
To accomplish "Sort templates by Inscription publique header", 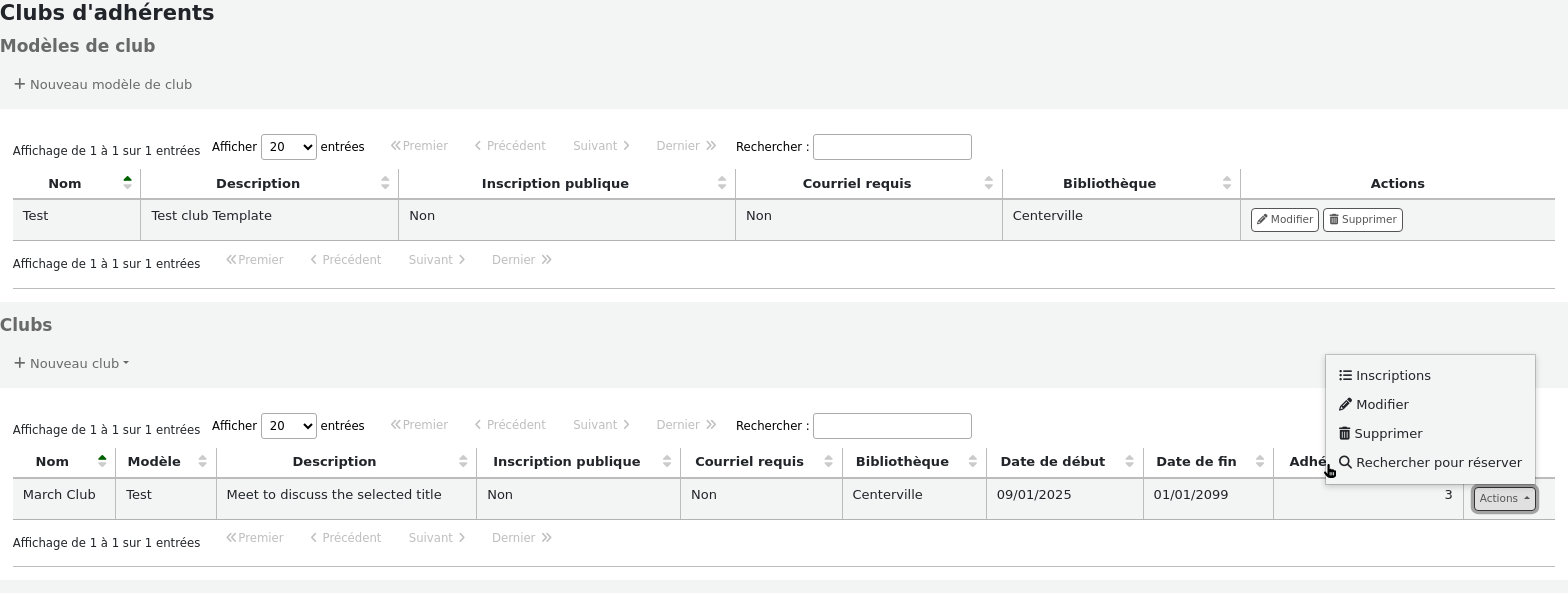I will pos(555,183).
